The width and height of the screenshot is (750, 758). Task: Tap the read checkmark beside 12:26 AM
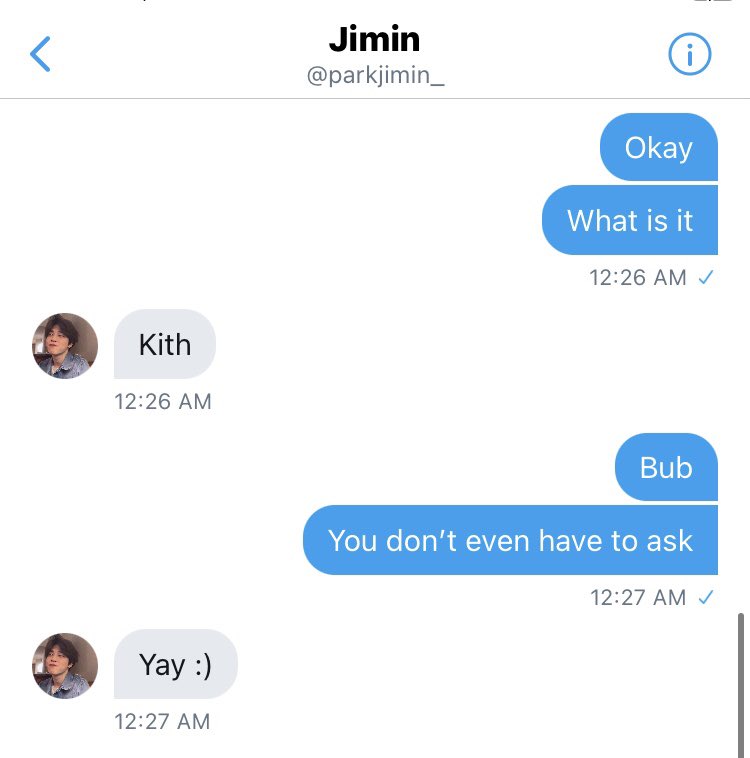coord(706,277)
